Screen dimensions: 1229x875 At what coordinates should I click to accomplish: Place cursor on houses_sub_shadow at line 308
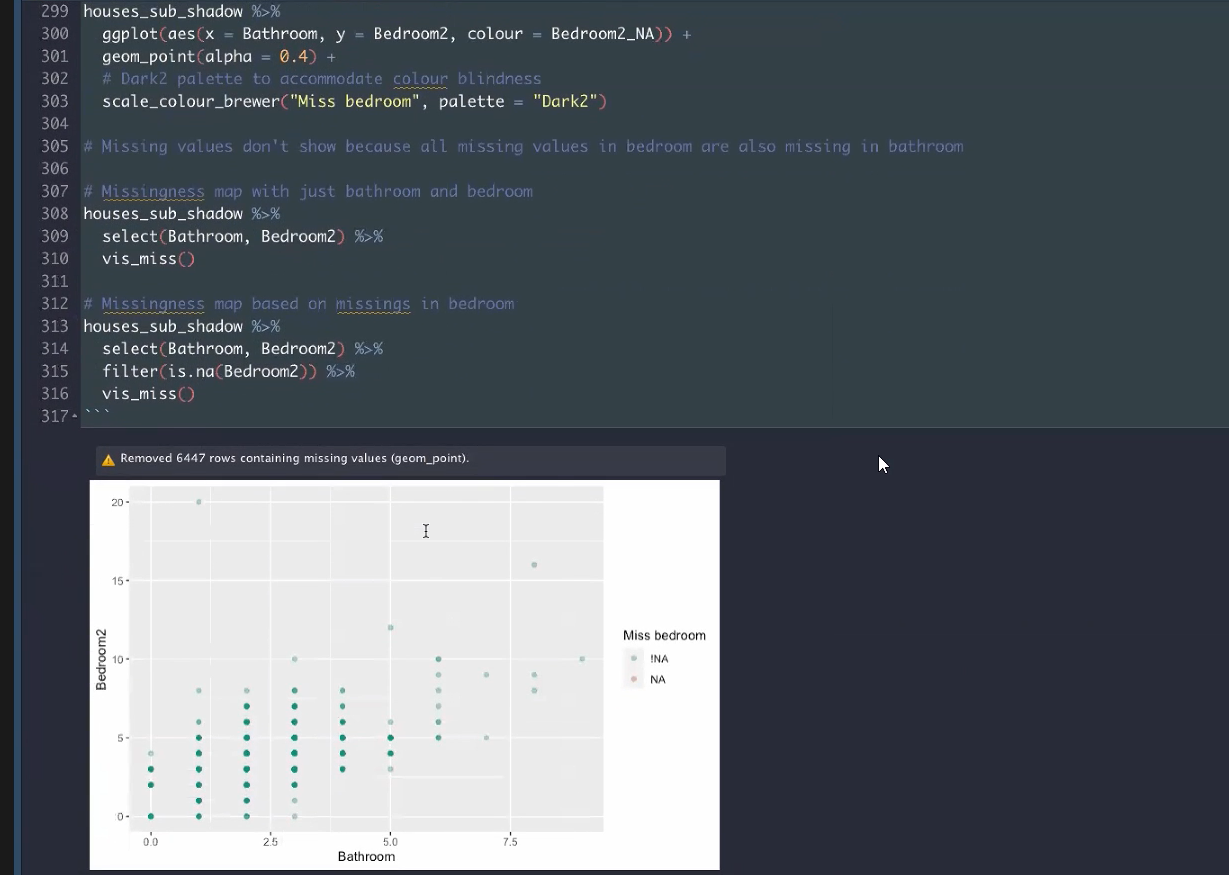(163, 214)
